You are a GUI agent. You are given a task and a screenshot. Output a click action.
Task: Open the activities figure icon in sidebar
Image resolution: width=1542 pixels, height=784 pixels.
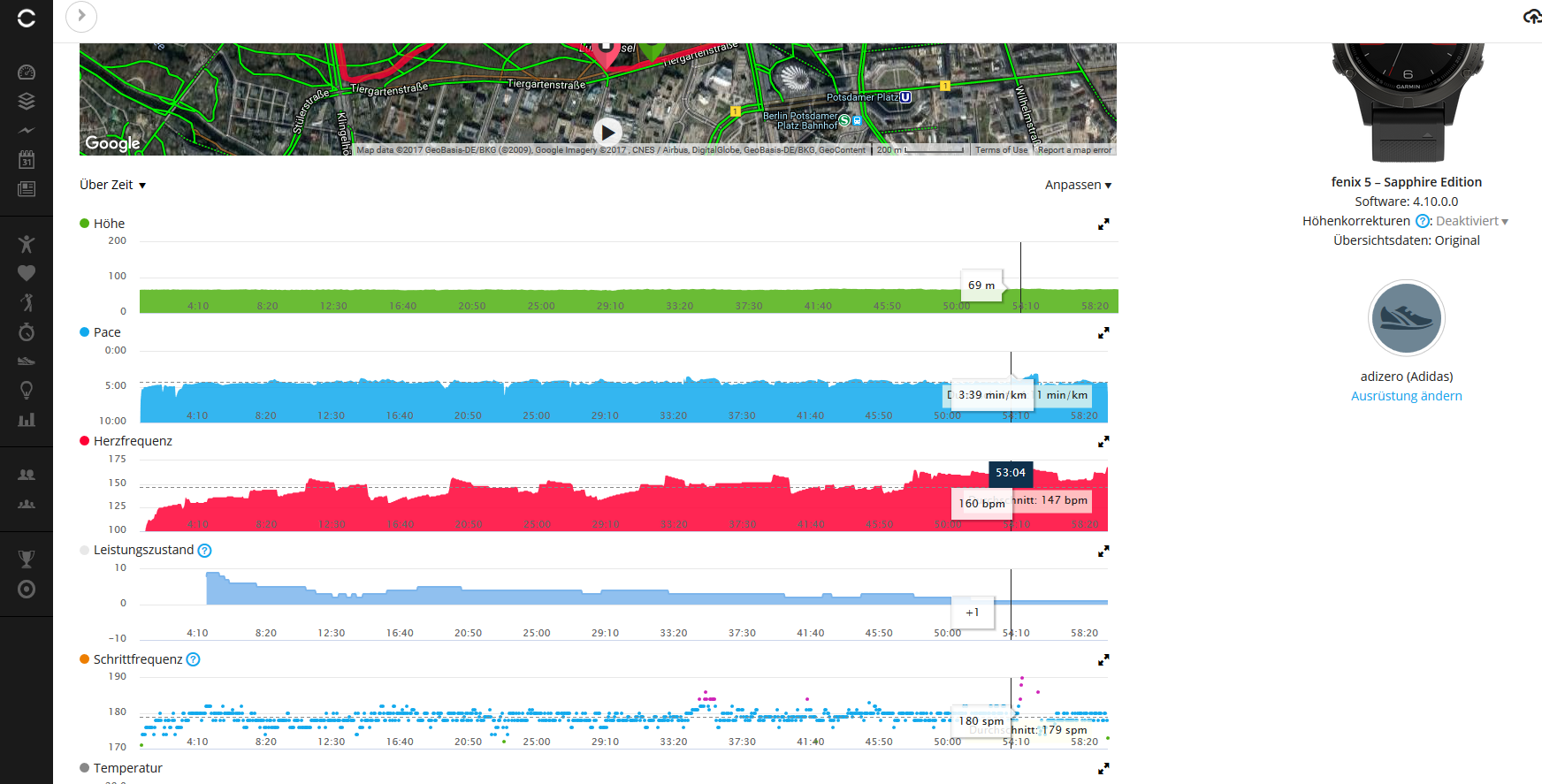pos(27,244)
